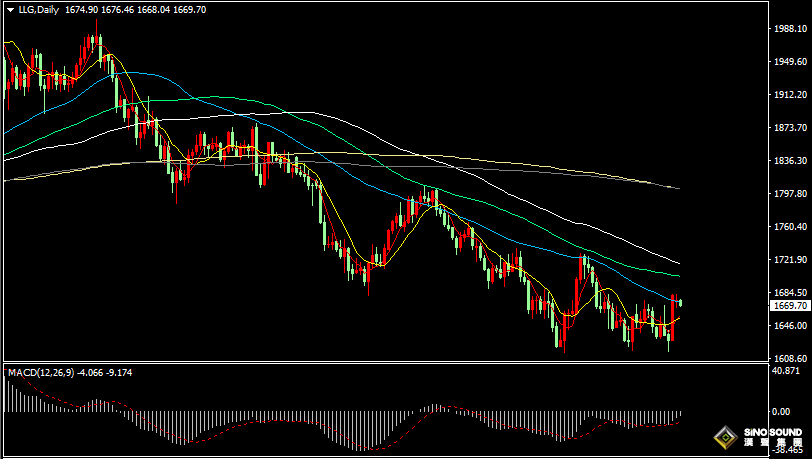
Task: Click the Sino Sound diamond logo icon
Action: pyautogui.click(x=723, y=436)
